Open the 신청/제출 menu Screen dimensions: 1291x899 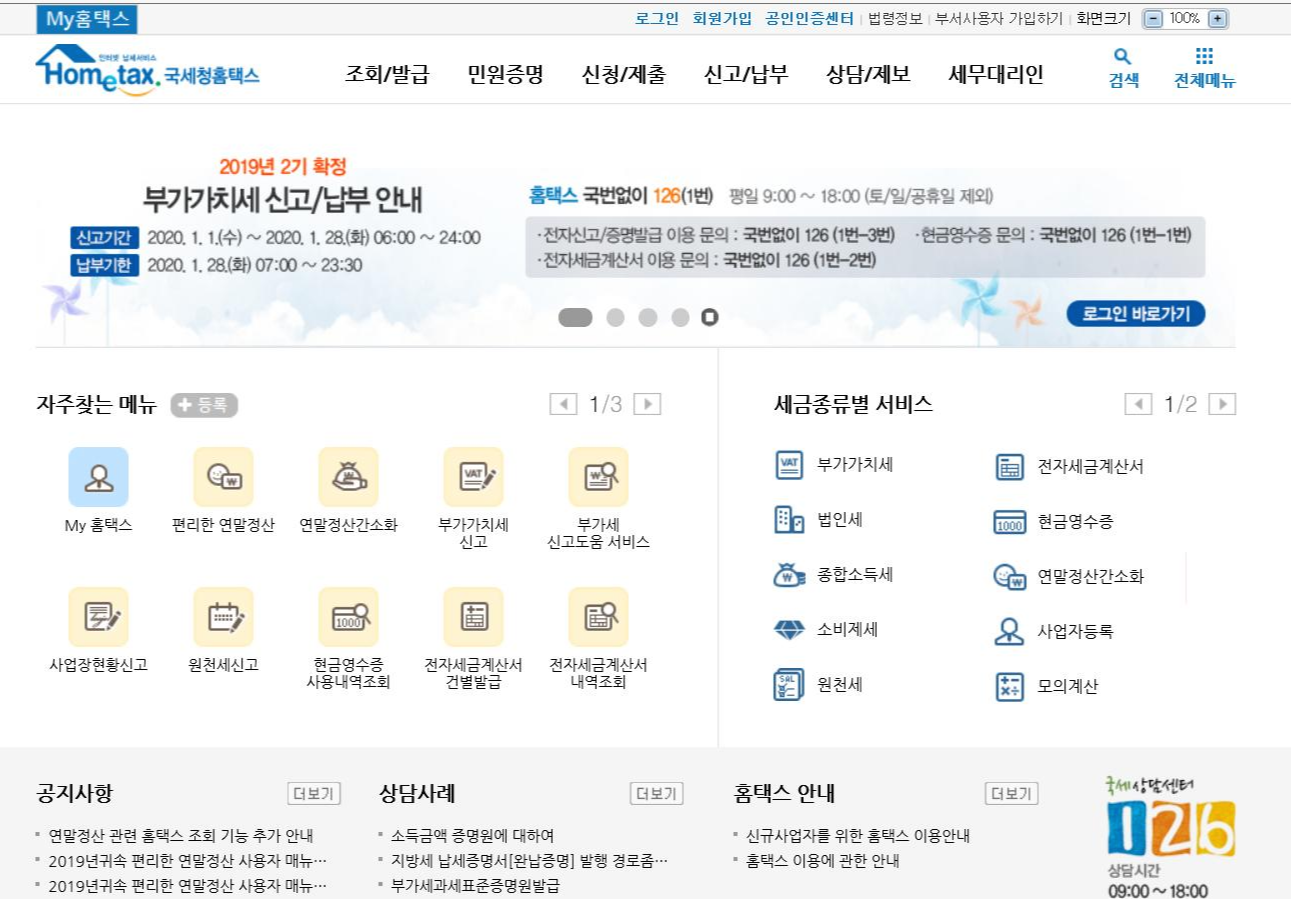(624, 74)
